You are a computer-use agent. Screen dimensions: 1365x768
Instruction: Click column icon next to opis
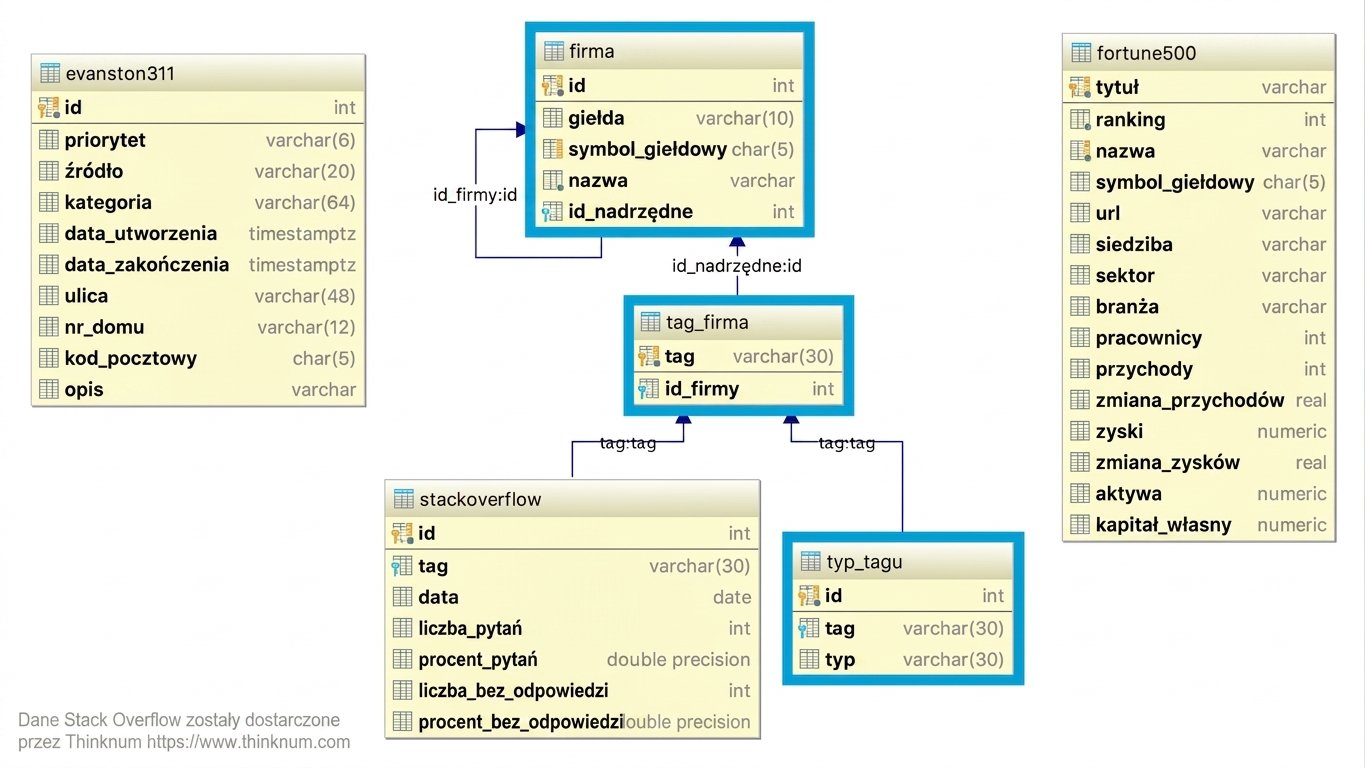49,389
